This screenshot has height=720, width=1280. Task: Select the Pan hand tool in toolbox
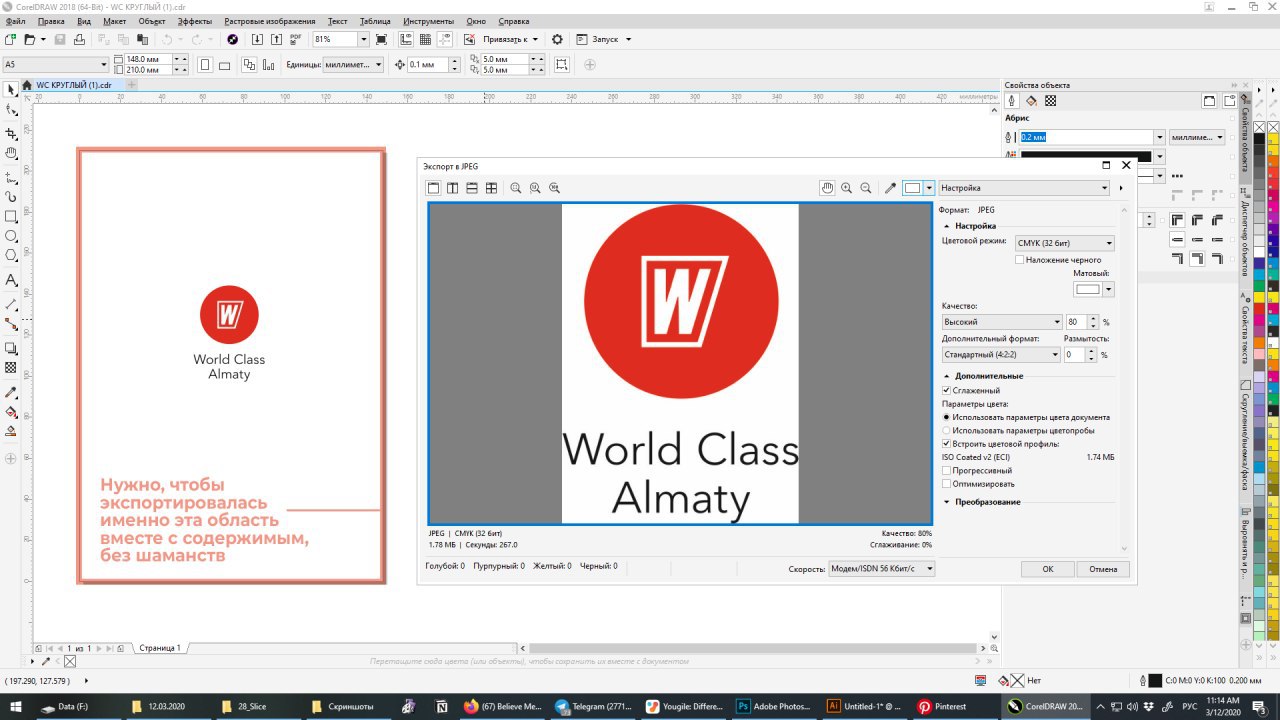click(11, 154)
